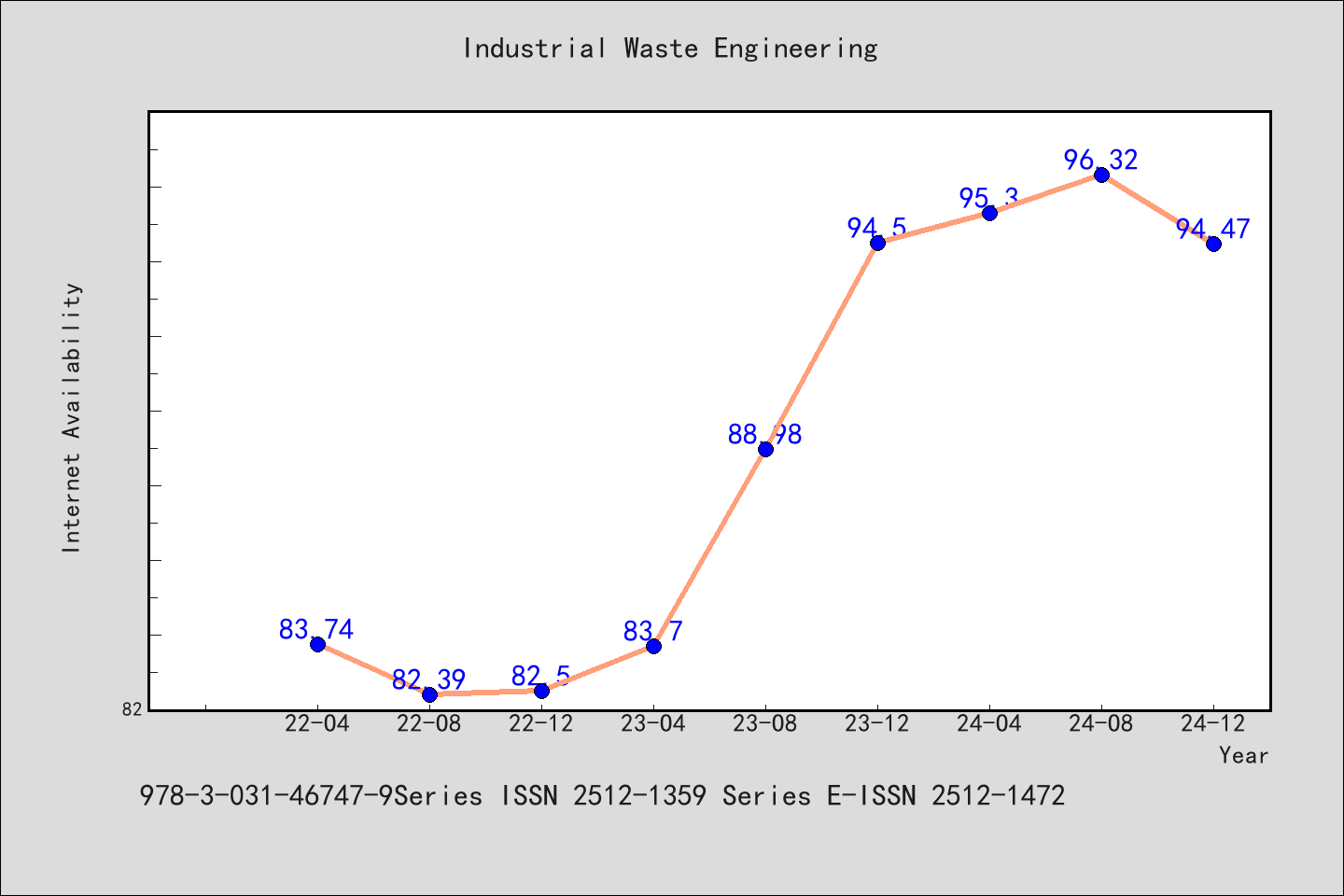Click the 24-12 x-axis label
The width and height of the screenshot is (1344, 896).
pyautogui.click(x=1213, y=723)
